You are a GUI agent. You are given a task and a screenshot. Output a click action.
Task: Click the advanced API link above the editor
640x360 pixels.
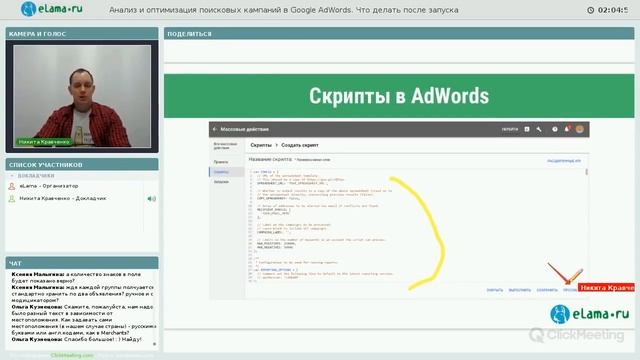564,161
